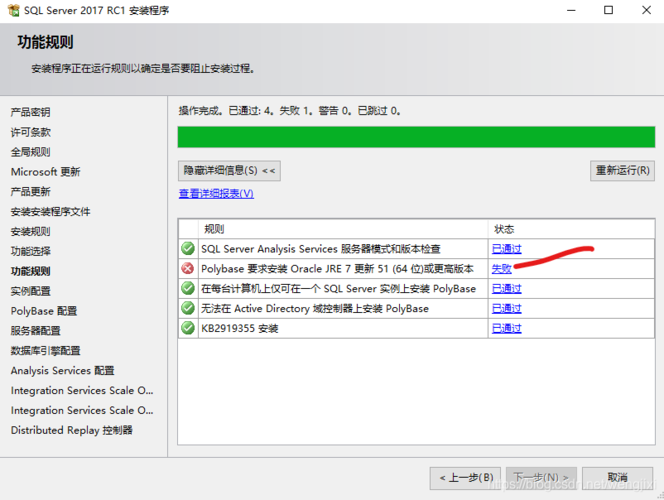Open the 查看详细报表(V) link

coord(216,193)
